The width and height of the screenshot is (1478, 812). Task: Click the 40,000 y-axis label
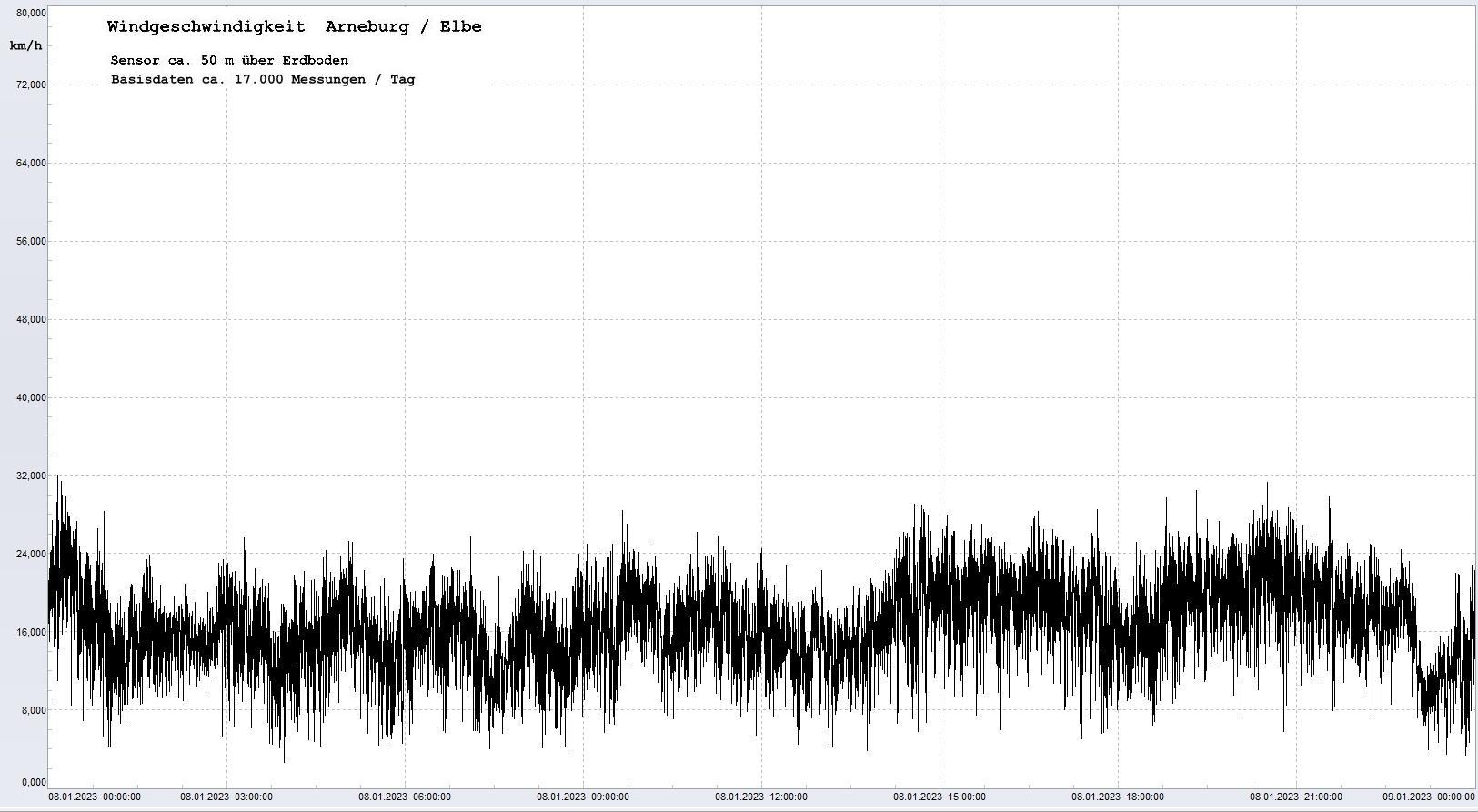pos(32,397)
